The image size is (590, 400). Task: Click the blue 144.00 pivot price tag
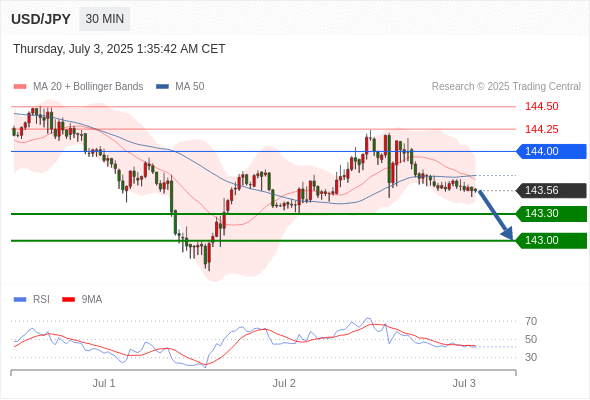click(551, 151)
